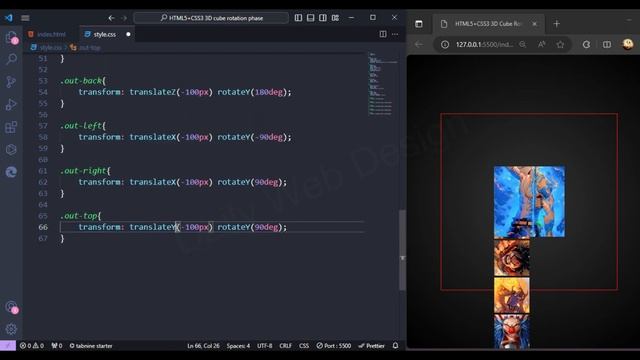Open the notifications bell in VS Code
Viewport: 640px width, 360px height.
pyautogui.click(x=395, y=346)
